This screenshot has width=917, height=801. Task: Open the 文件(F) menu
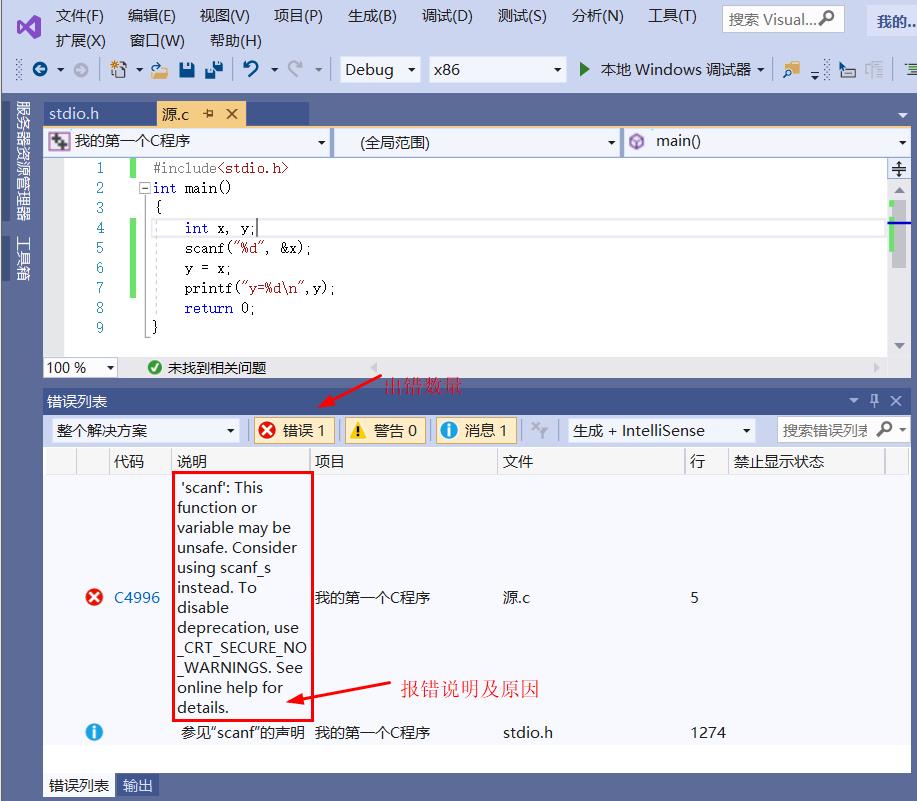coord(80,16)
